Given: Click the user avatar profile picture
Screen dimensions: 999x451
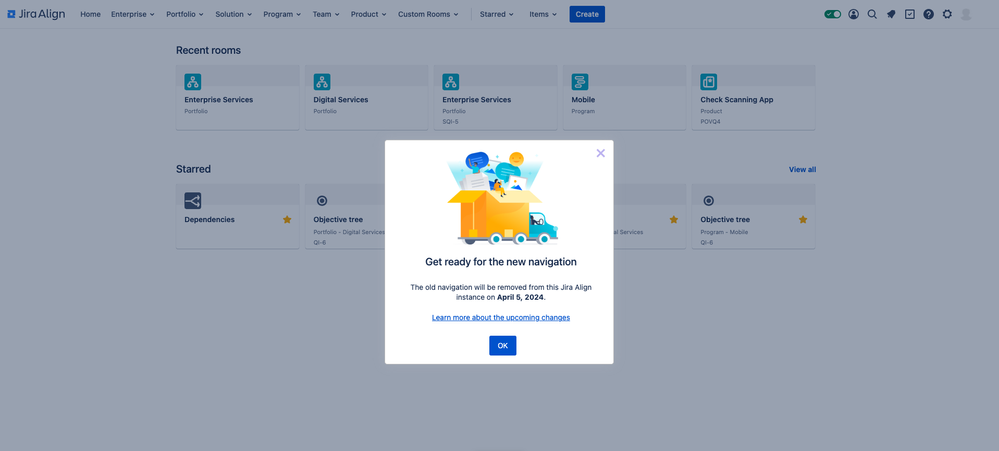Looking at the screenshot, I should (966, 14).
